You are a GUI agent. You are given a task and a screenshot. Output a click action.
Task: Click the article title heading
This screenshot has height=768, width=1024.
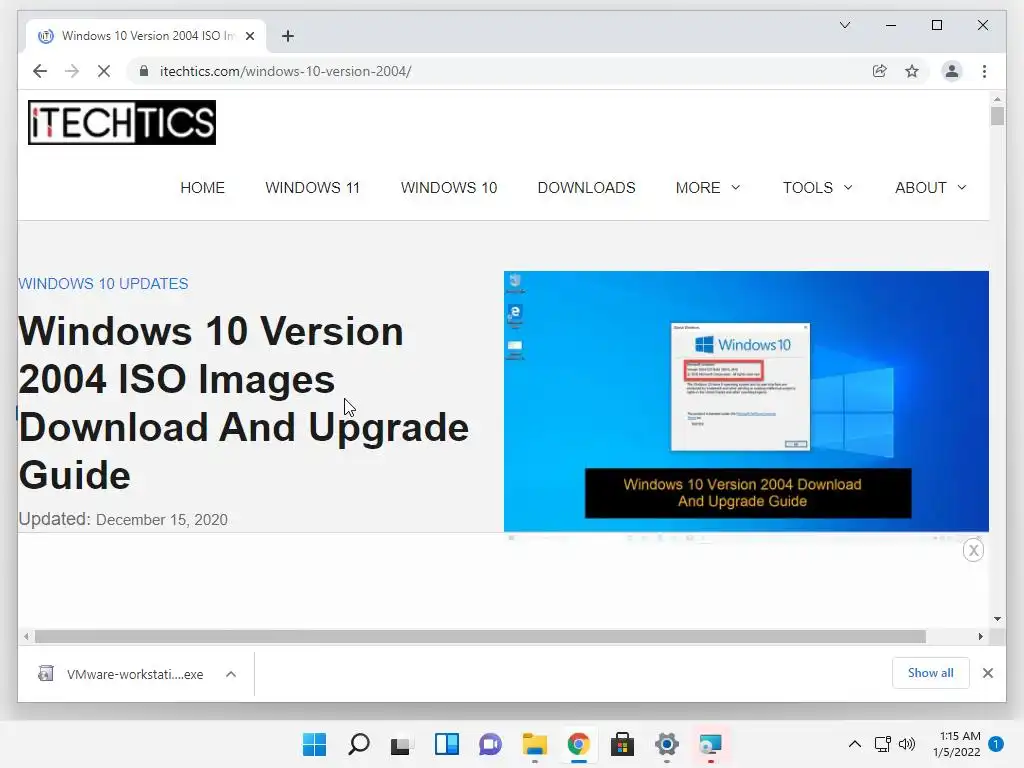tap(244, 402)
